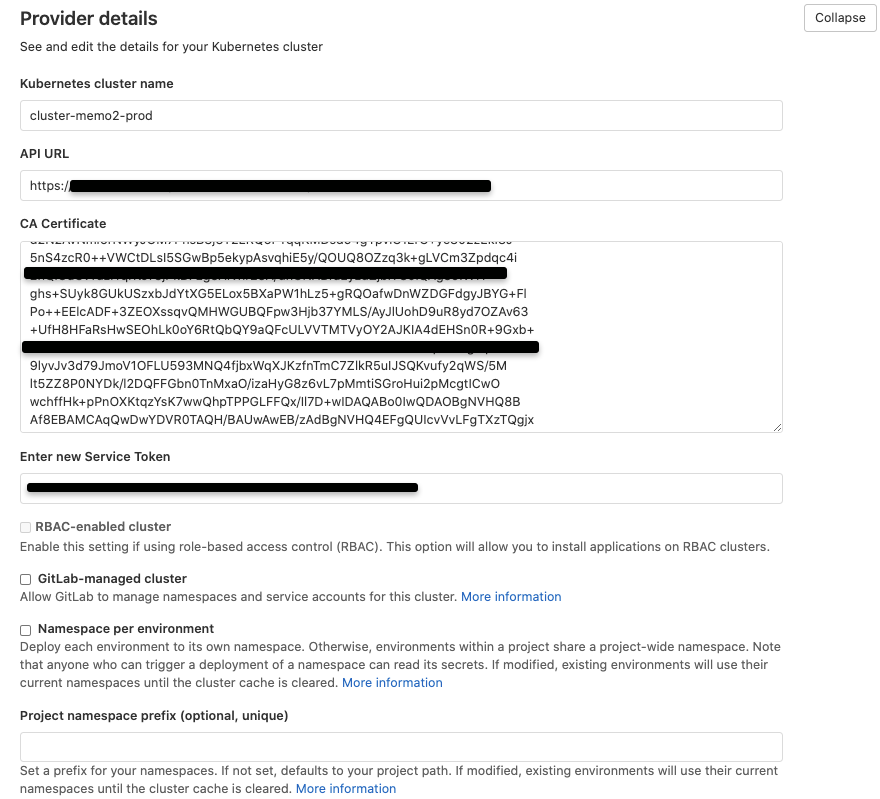Image resolution: width=880 pixels, height=799 pixels.
Task: Check the Namespace per environment checkbox
Action: click(x=25, y=630)
